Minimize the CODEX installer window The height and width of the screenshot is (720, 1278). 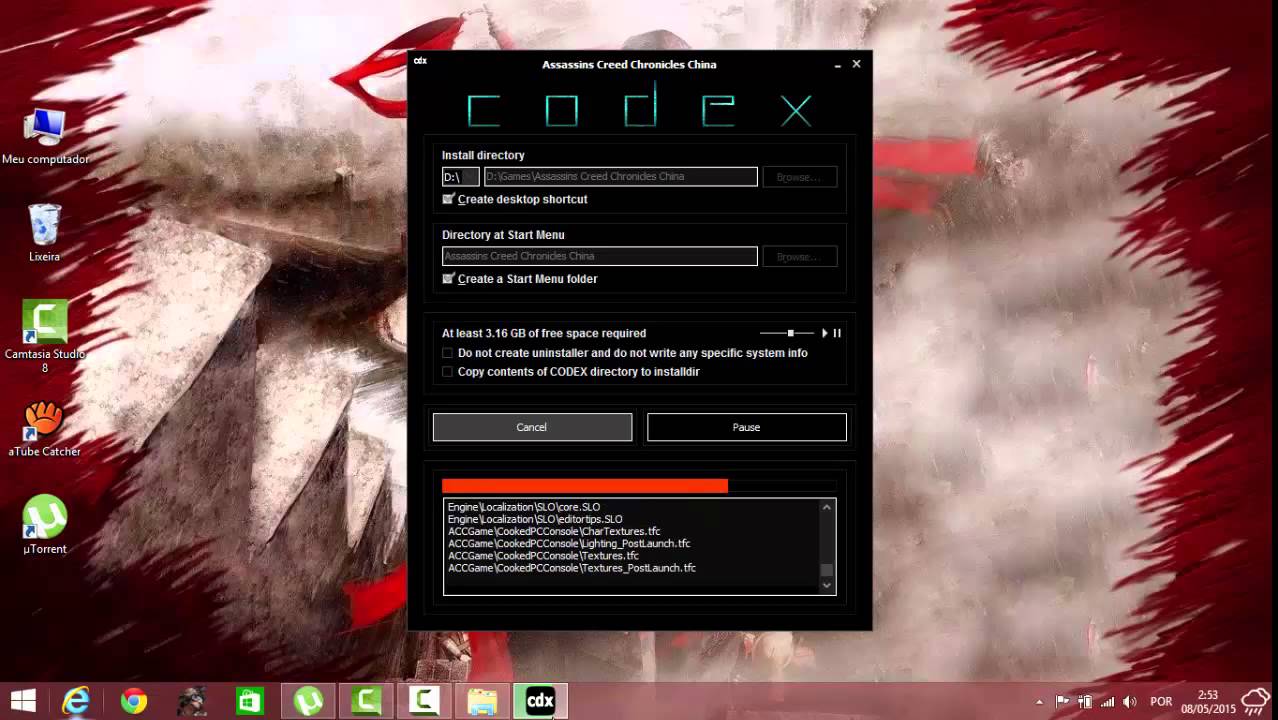tap(837, 64)
